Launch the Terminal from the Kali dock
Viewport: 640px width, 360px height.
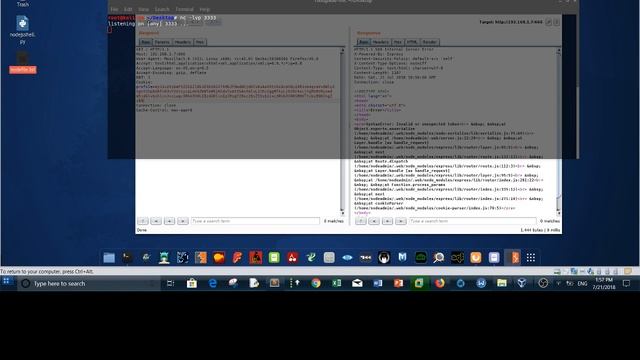click(127, 258)
